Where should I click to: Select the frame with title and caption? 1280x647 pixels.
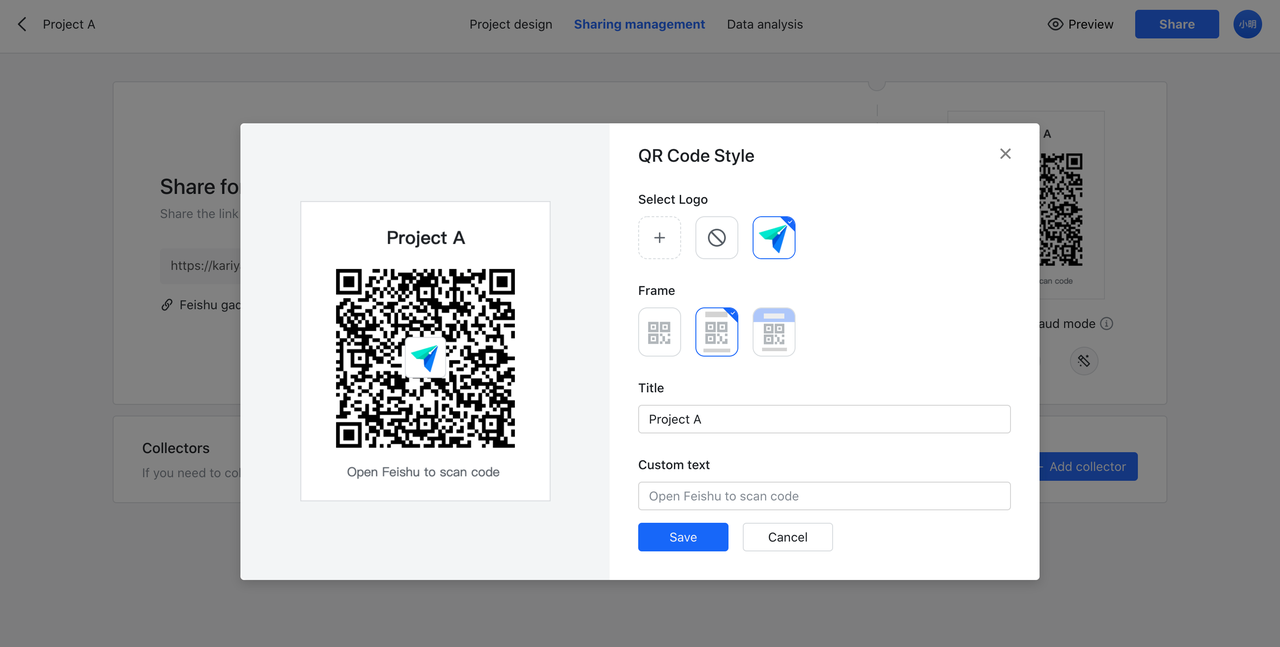(717, 332)
